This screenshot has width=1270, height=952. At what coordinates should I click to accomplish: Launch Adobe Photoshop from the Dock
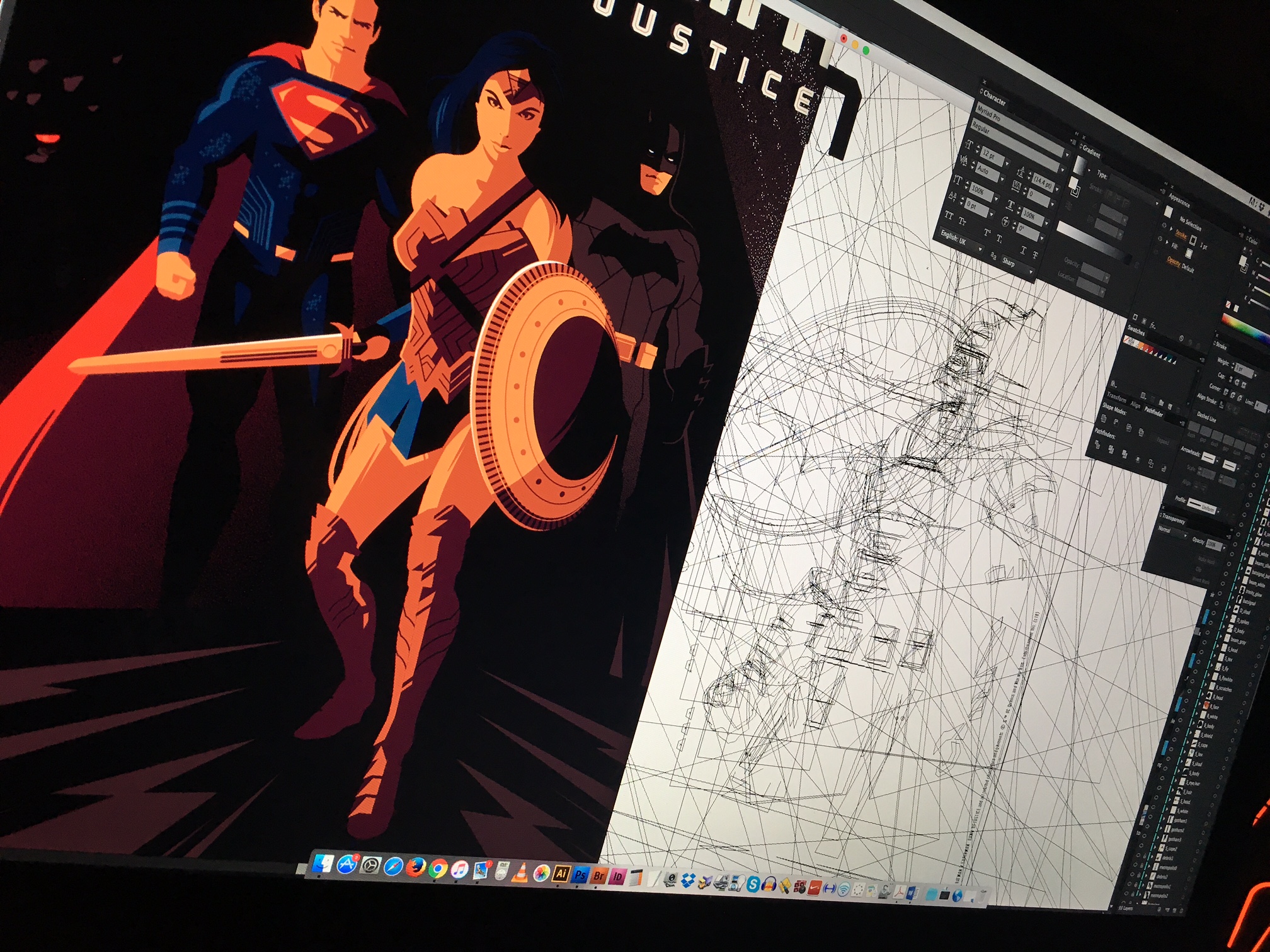coord(581,875)
